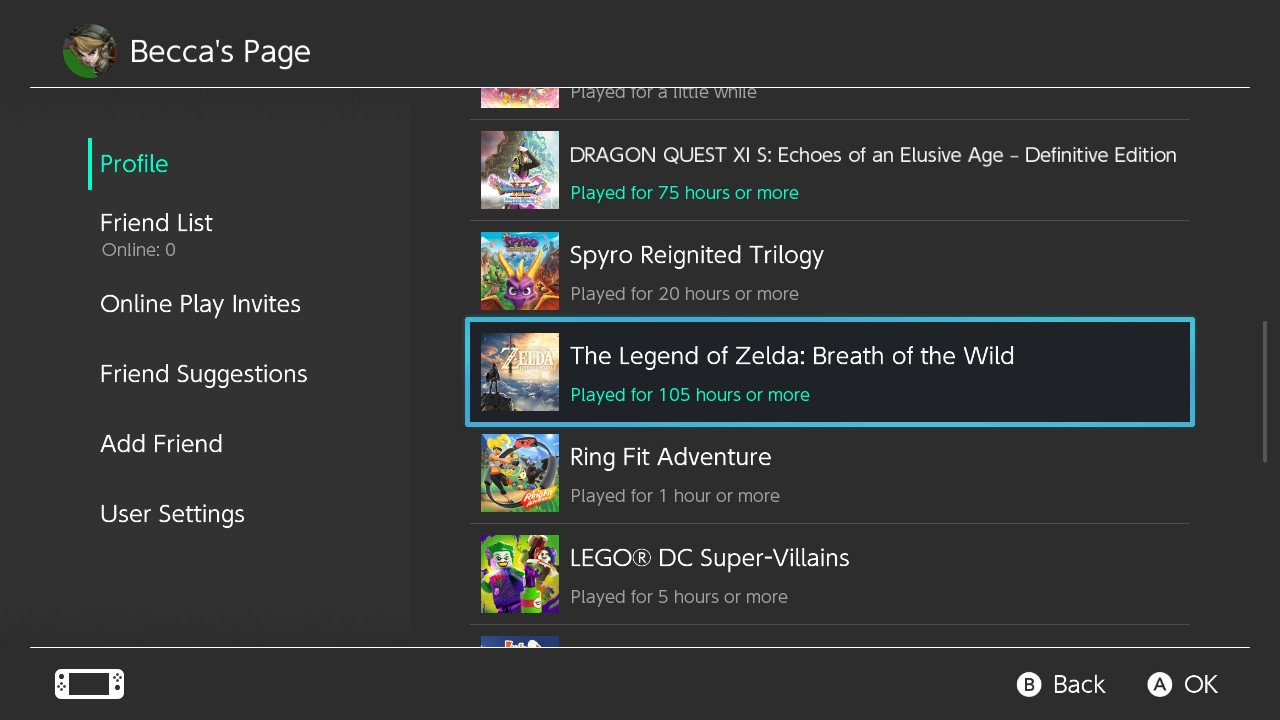The height and width of the screenshot is (720, 1280).
Task: Open Online Play Invites
Action: [200, 303]
